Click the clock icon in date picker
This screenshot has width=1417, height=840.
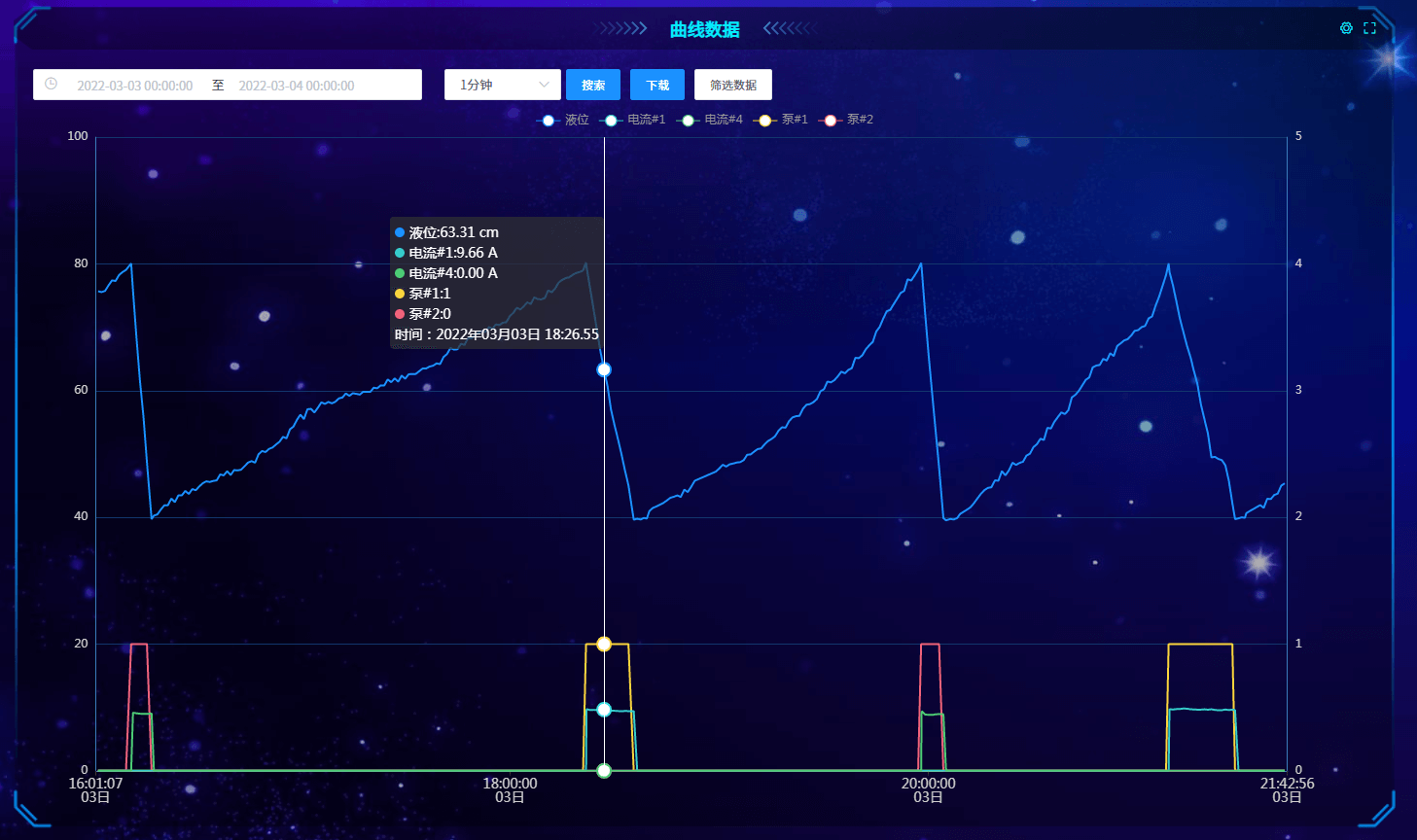click(51, 85)
